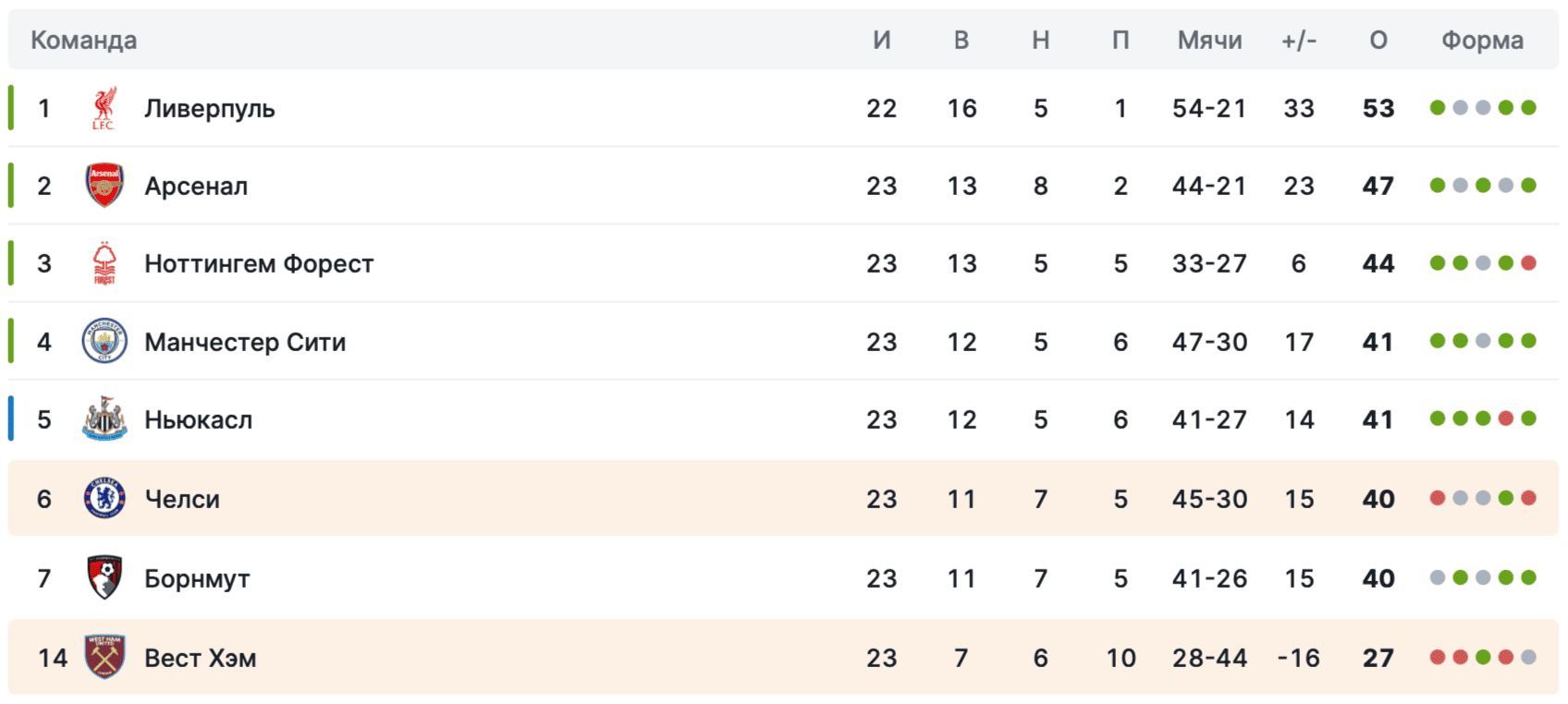Click the last red form dot for Челси

(1528, 498)
